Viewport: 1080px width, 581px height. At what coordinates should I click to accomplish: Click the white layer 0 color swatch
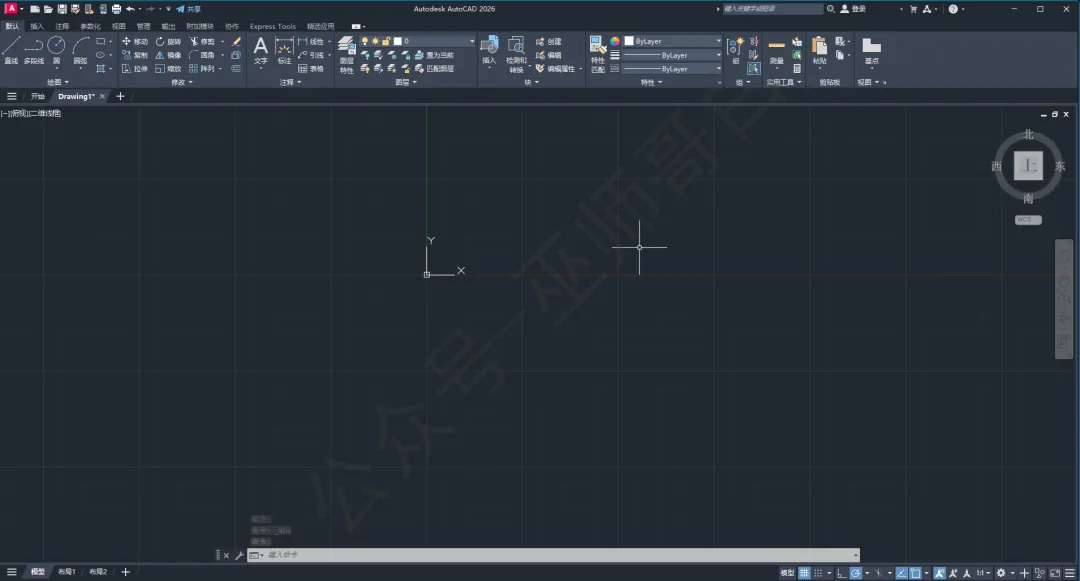coord(397,41)
